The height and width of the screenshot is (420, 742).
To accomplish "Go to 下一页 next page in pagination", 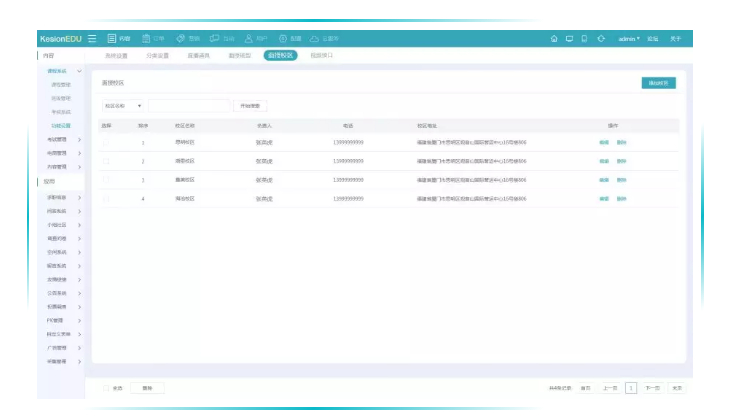I will (x=652, y=388).
